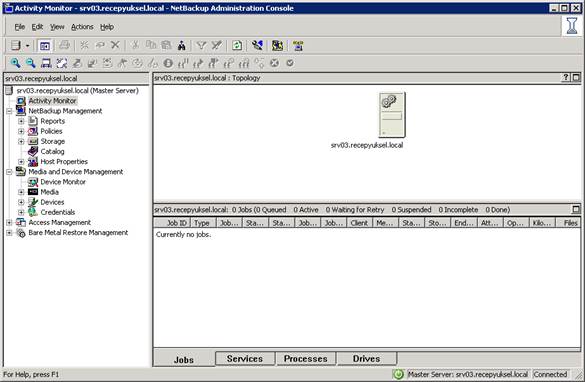Click the srv03 server topology icon
The width and height of the screenshot is (585, 382).
tap(392, 115)
